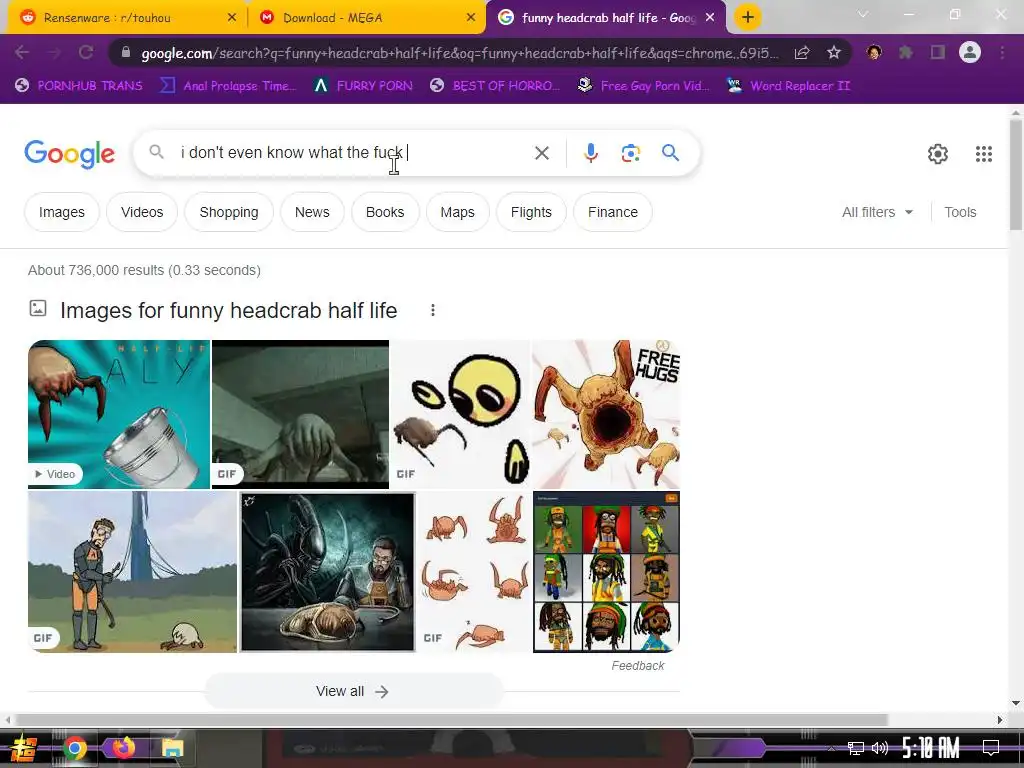Open the search Tools button
The height and width of the screenshot is (768, 1024).
(x=960, y=212)
